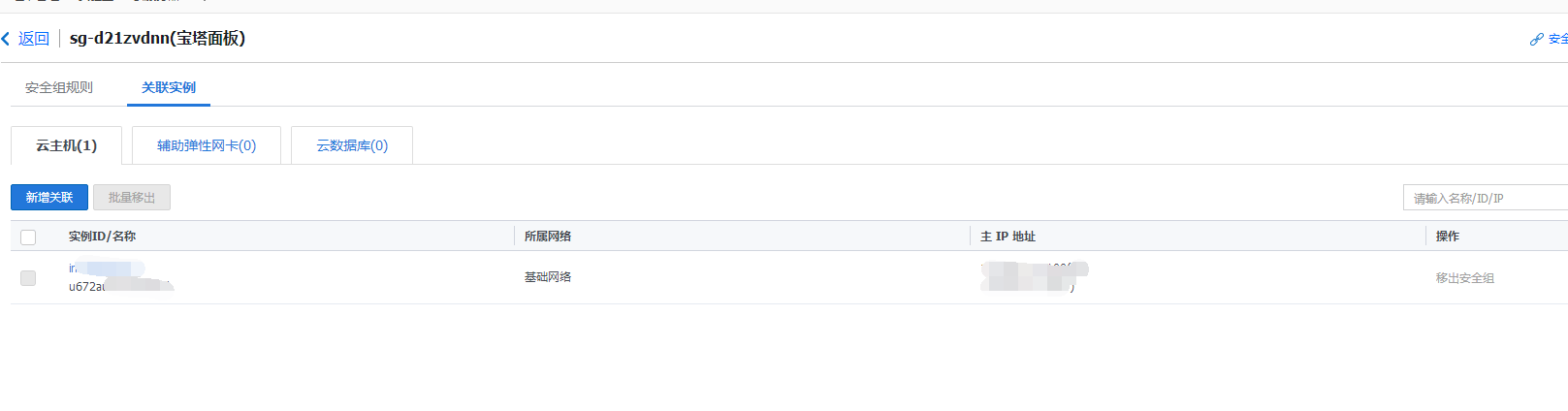The width and height of the screenshot is (1568, 411).
Task: Select the 关联实例 tab
Action: (169, 87)
